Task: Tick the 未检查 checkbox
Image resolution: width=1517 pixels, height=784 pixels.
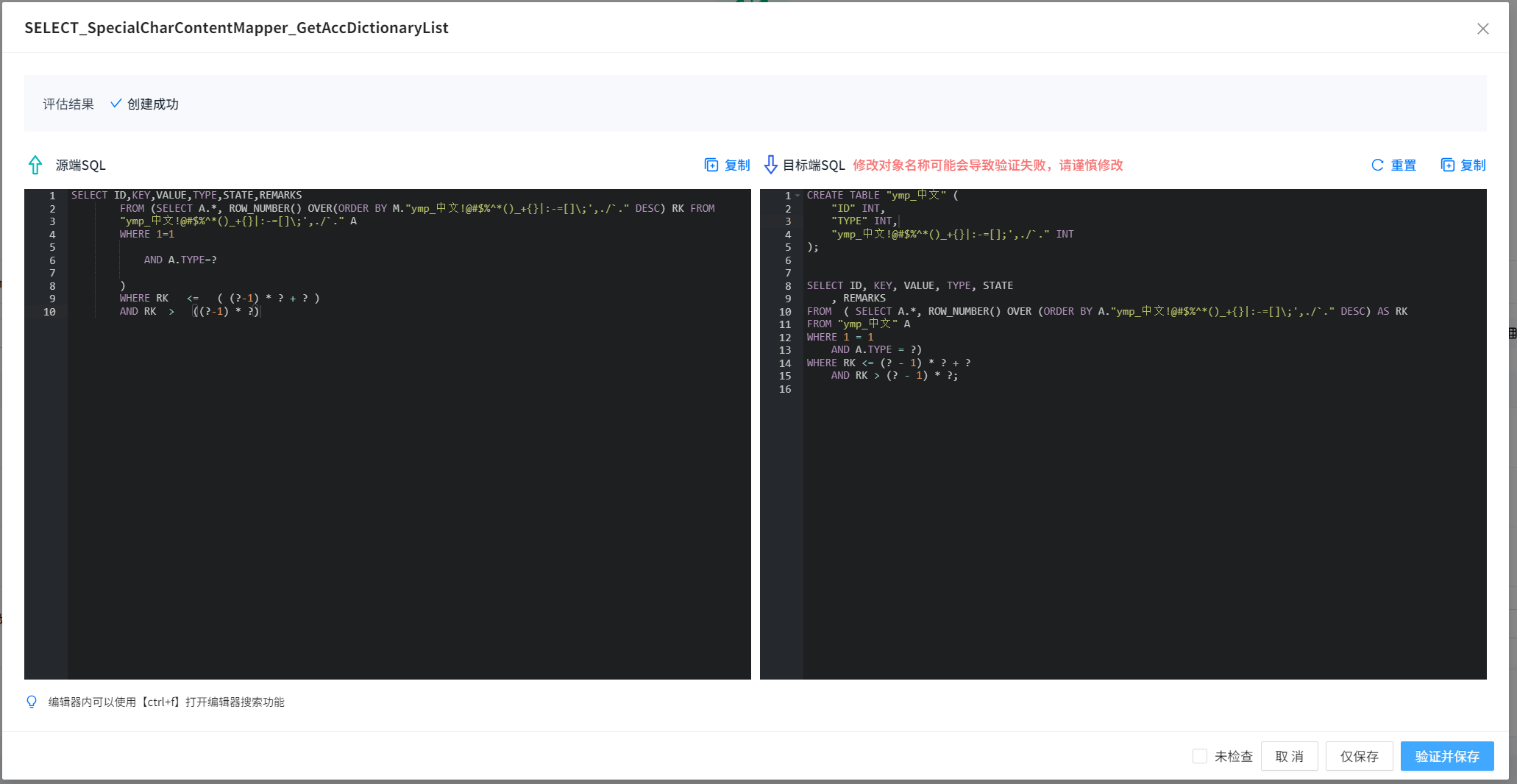Action: click(1200, 756)
